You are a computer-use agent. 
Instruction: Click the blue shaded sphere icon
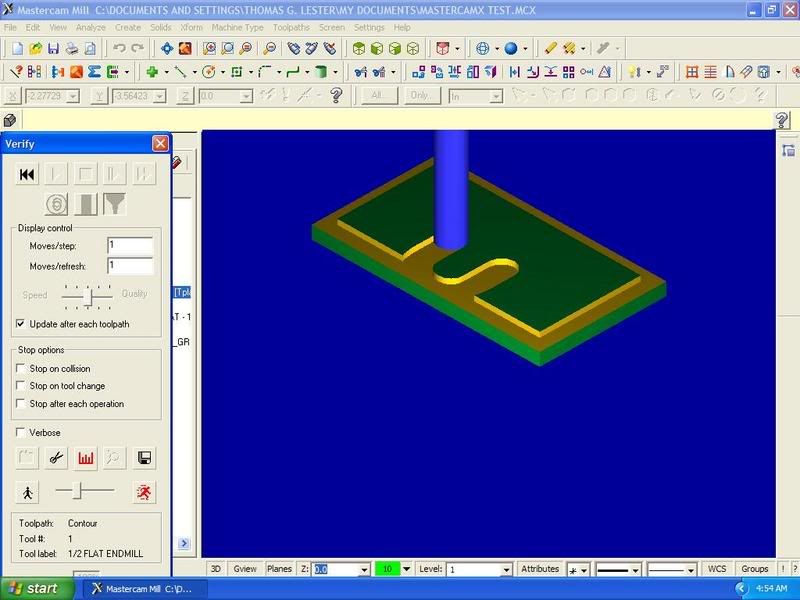click(511, 48)
